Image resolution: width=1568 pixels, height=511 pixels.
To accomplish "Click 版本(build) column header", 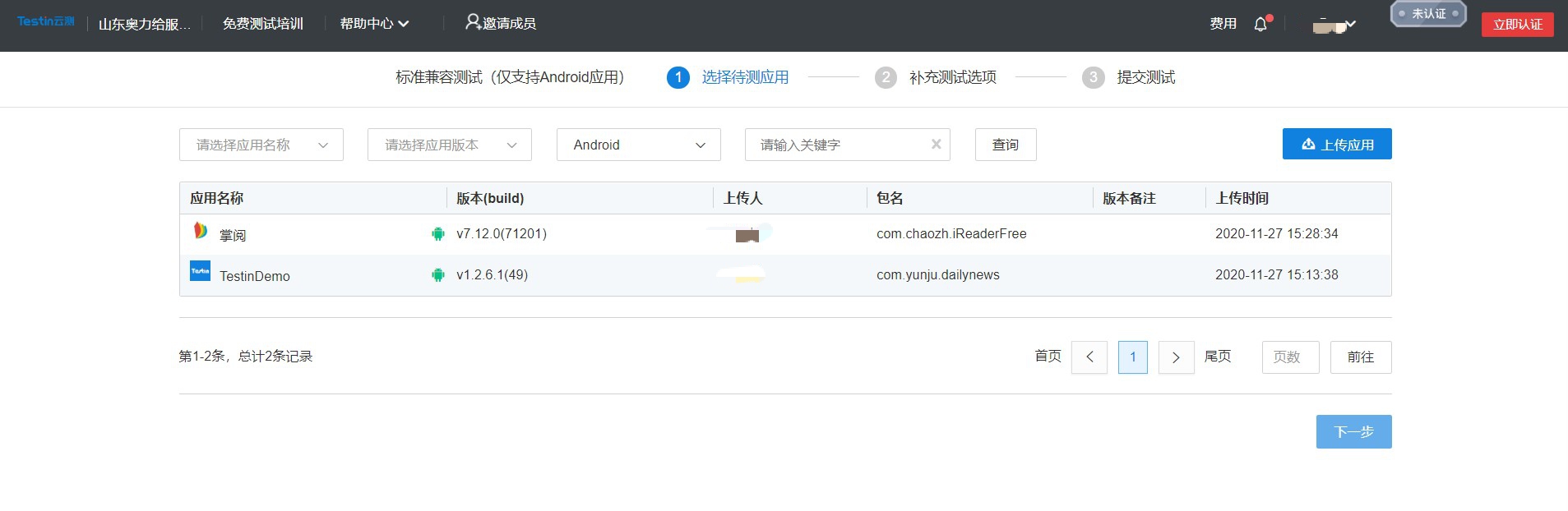I will point(490,198).
